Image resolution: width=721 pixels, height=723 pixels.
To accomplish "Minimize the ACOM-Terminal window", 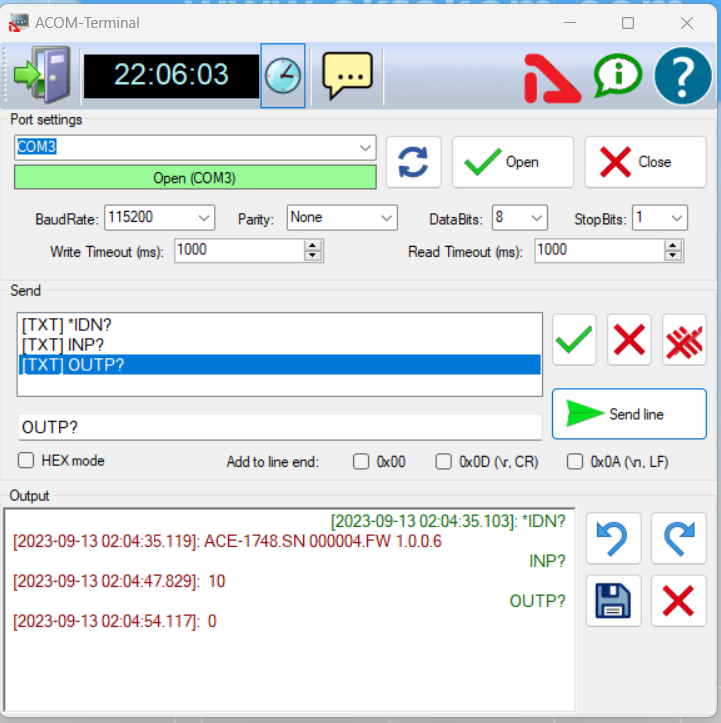I will click(570, 23).
